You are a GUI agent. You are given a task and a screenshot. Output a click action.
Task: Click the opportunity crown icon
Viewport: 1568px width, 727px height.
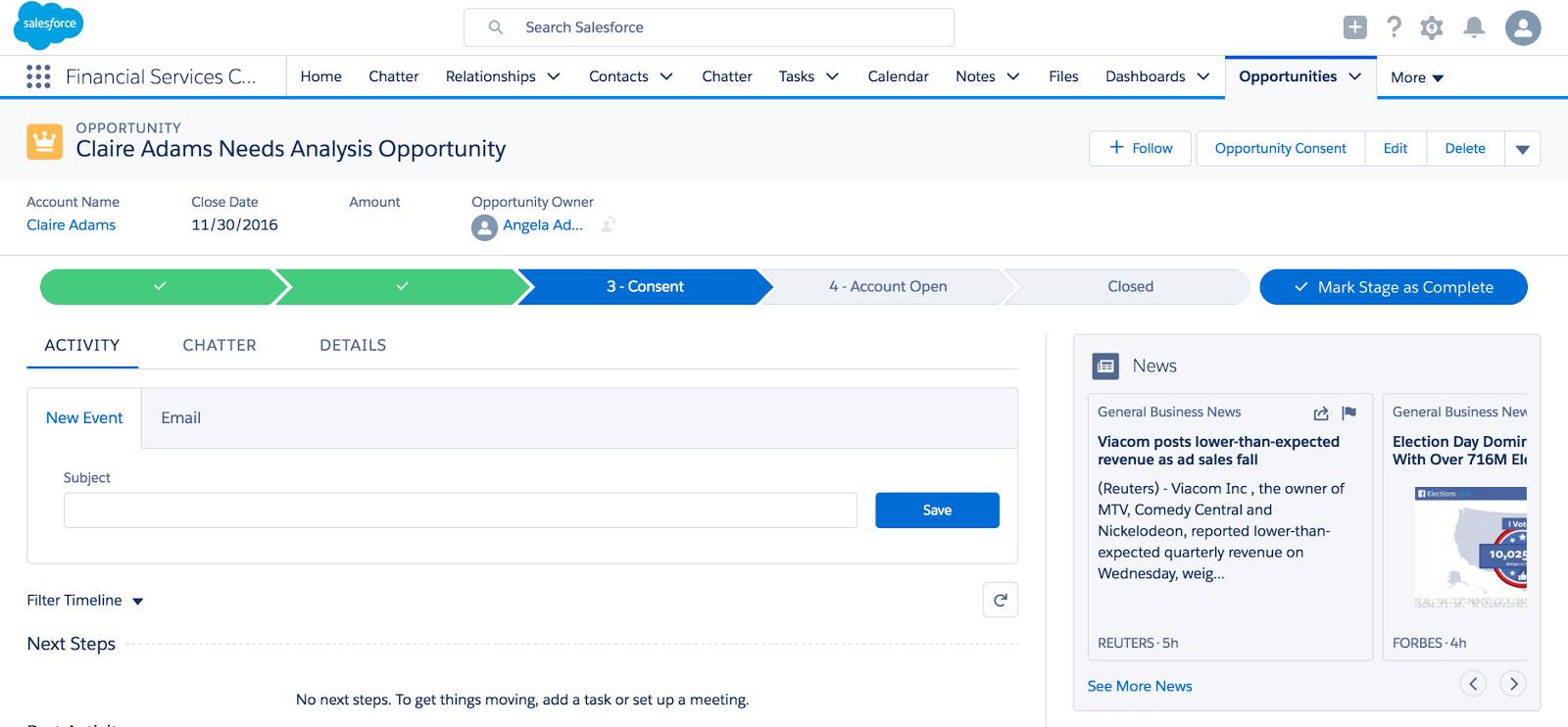(44, 142)
